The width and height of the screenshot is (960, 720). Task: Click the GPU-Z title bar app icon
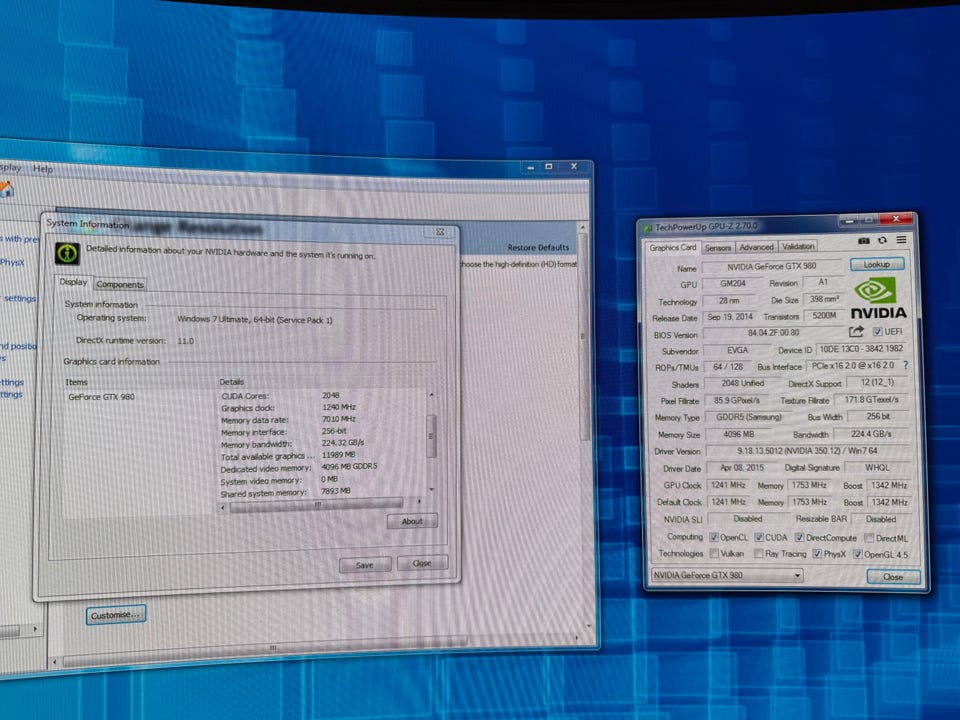click(647, 228)
